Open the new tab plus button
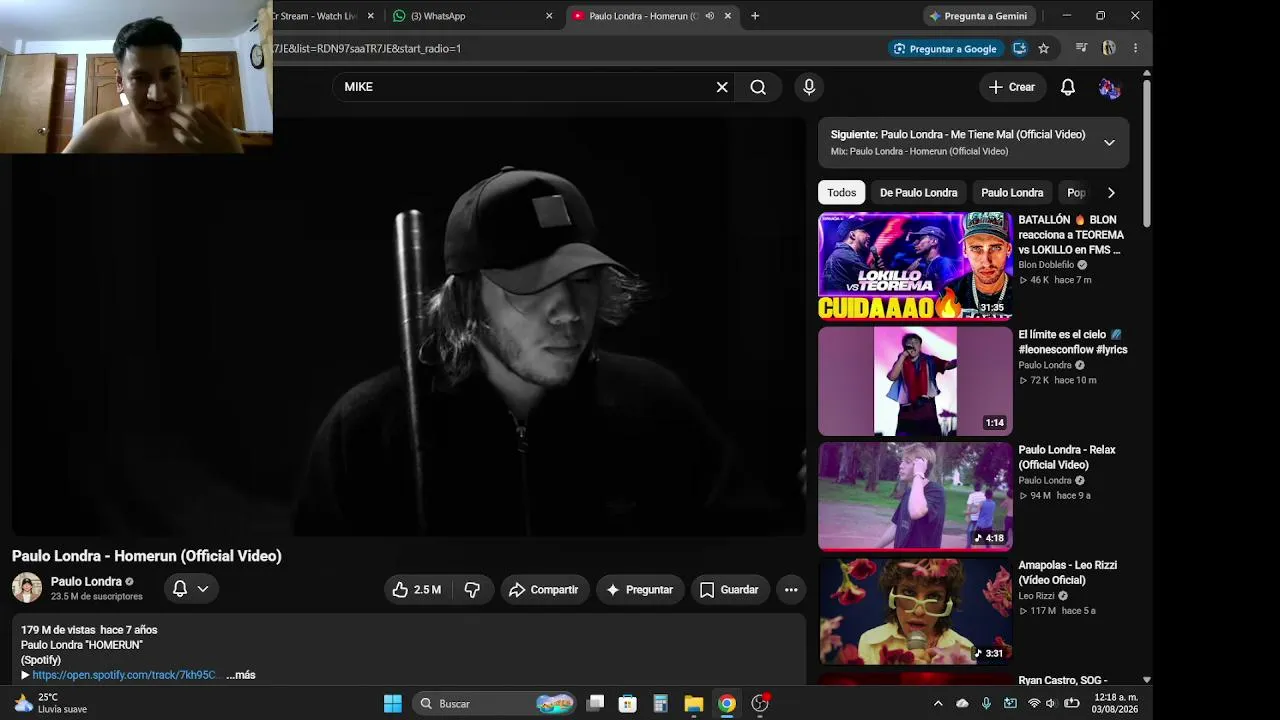The image size is (1280, 720). (x=755, y=16)
